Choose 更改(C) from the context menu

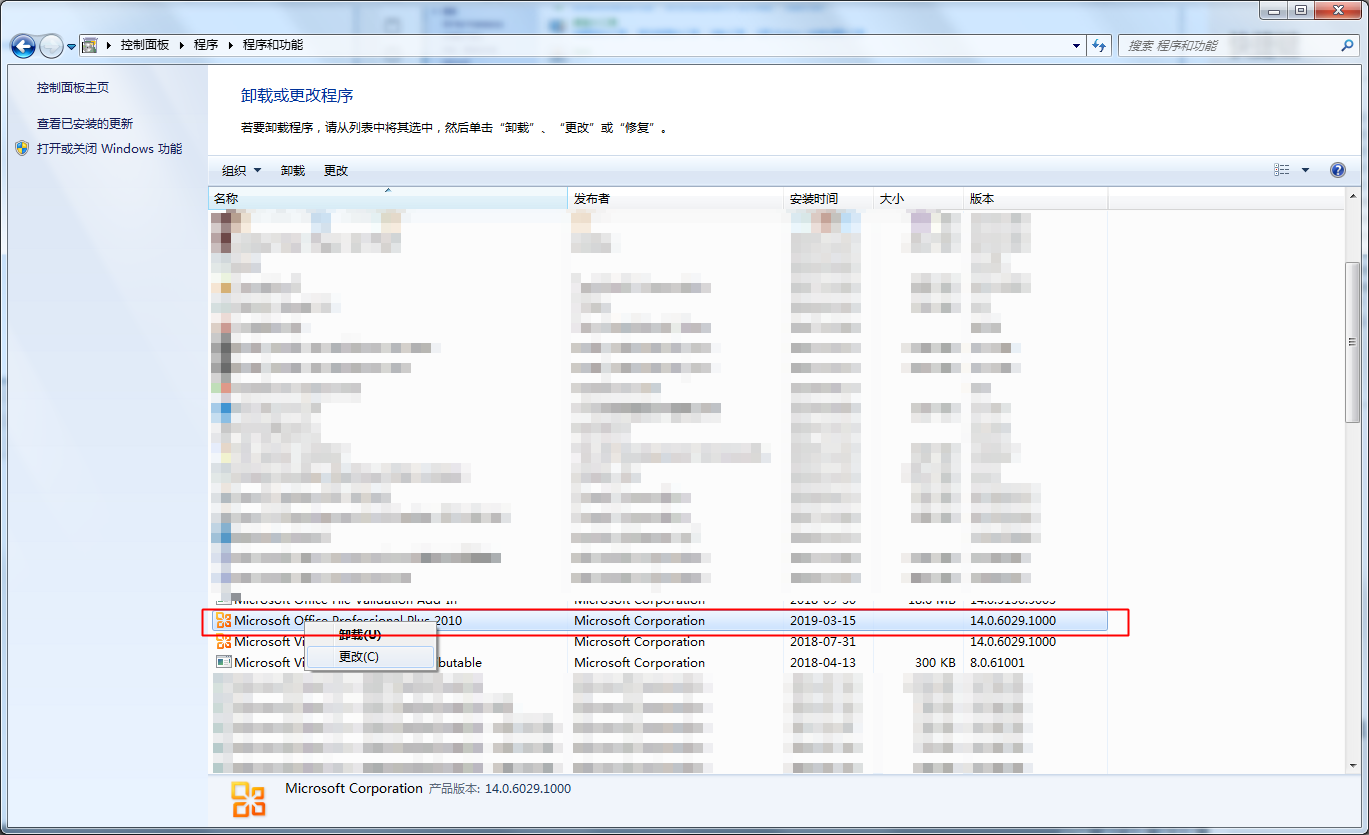370,657
